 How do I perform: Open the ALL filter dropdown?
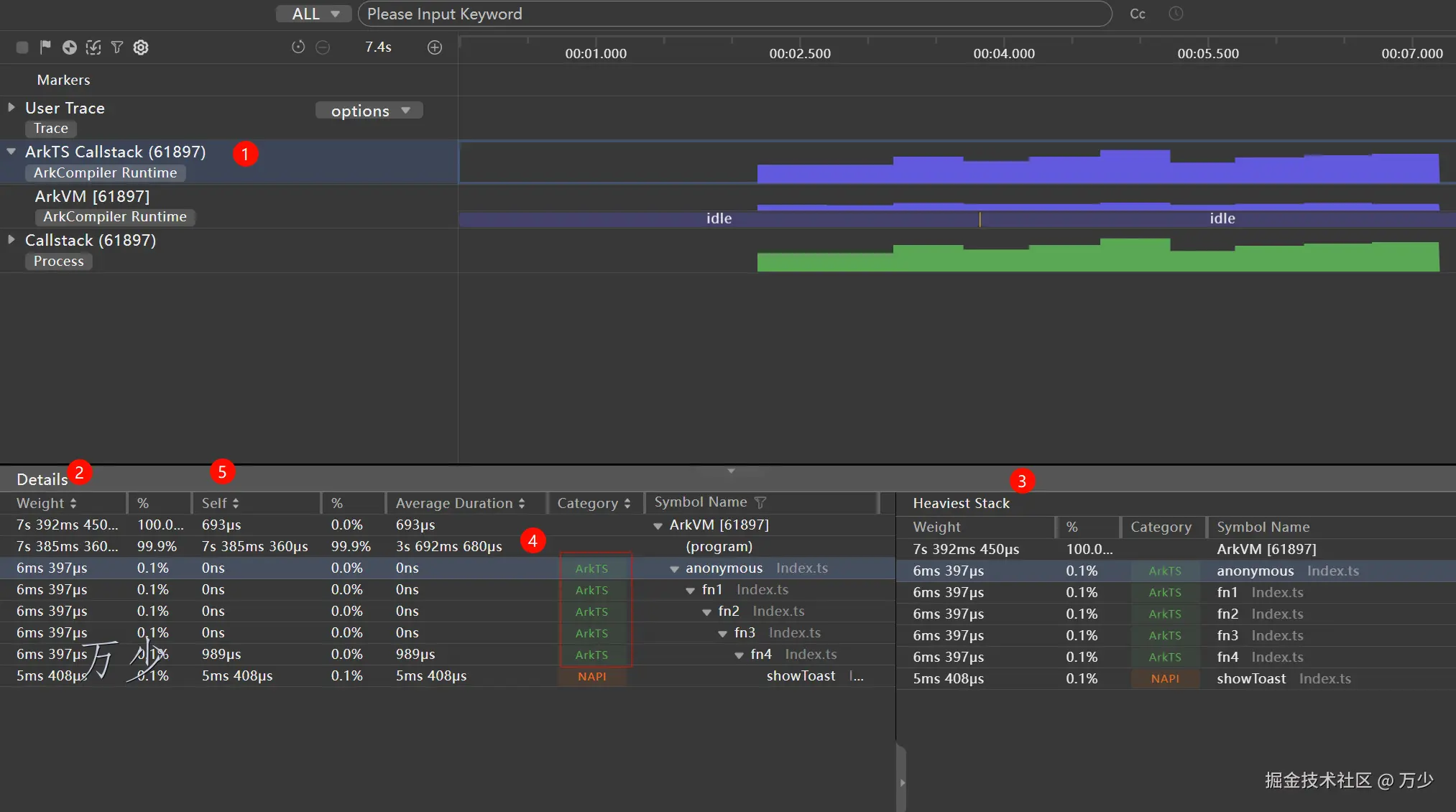314,14
